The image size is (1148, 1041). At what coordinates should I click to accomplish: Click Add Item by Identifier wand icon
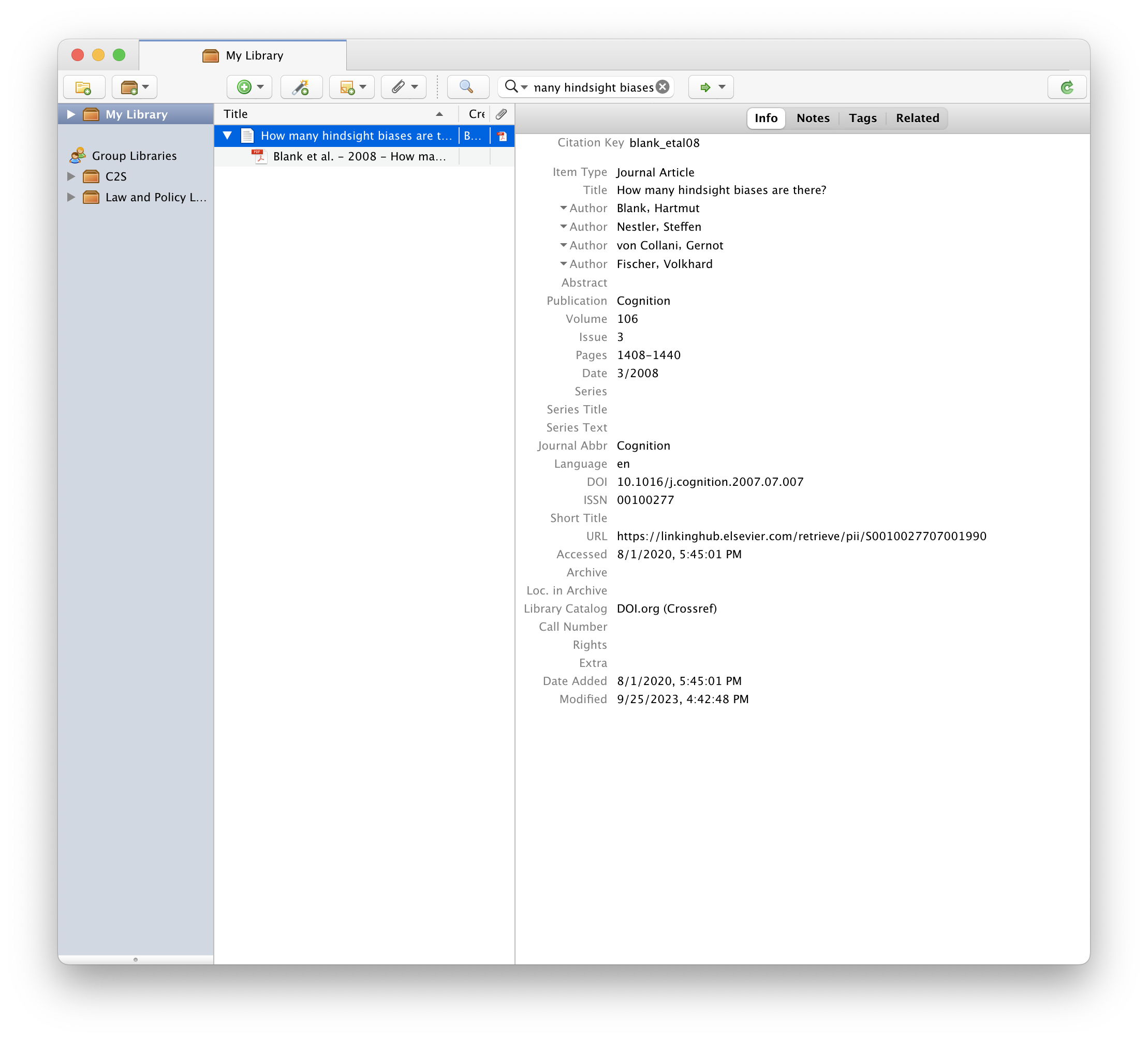pos(301,87)
